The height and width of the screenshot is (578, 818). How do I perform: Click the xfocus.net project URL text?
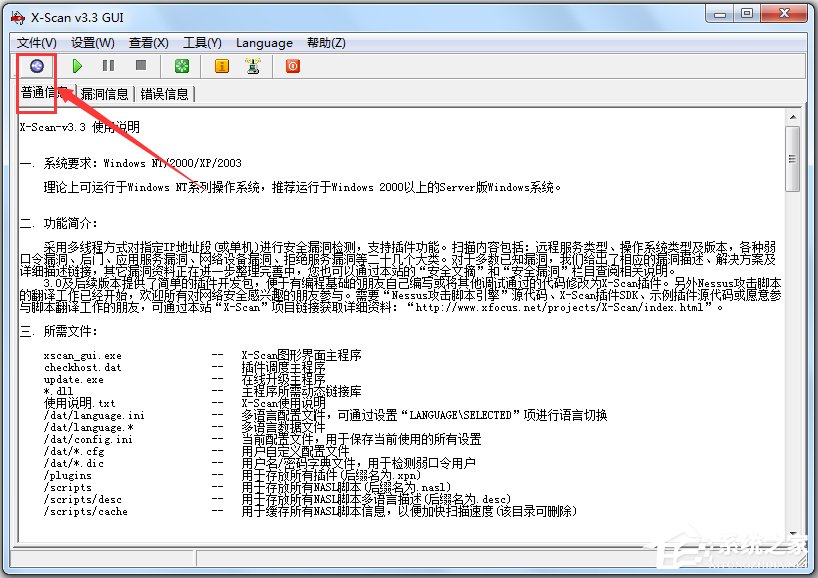click(559, 308)
